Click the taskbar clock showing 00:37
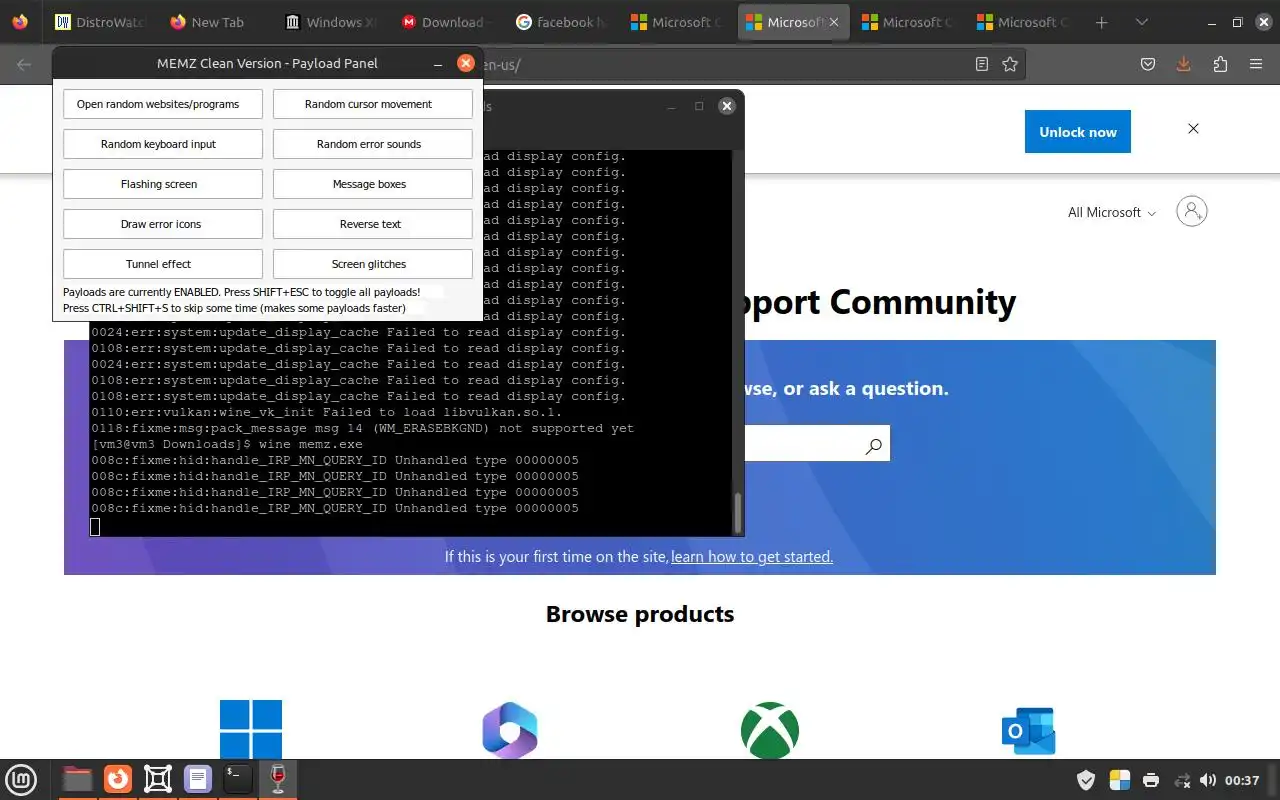 1242,780
